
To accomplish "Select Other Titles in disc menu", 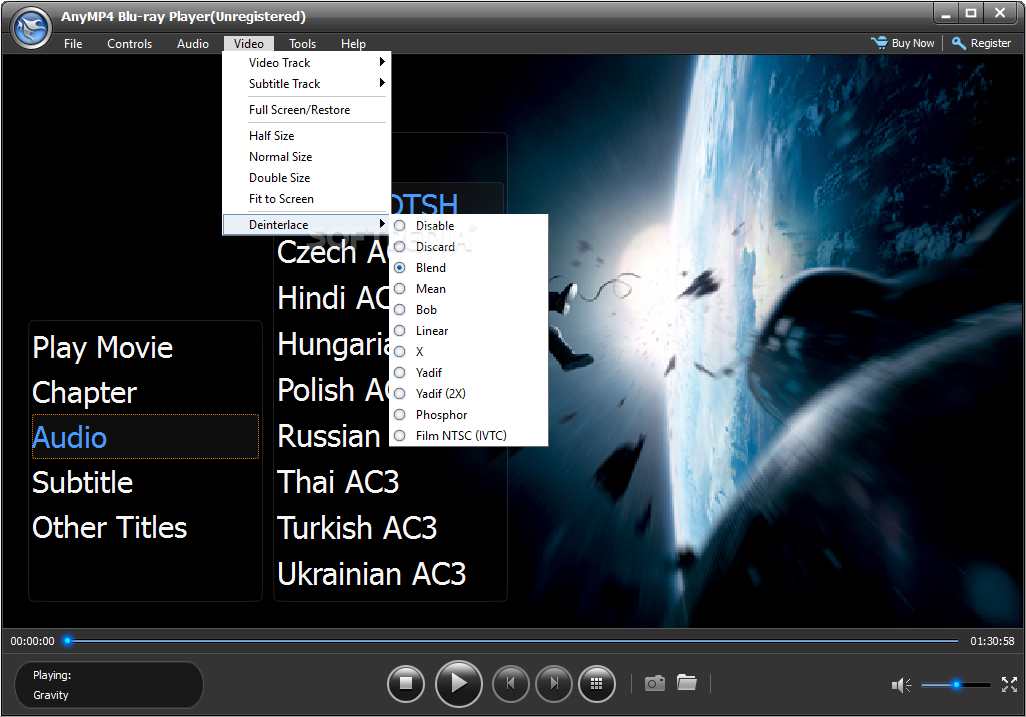I will coord(109,527).
